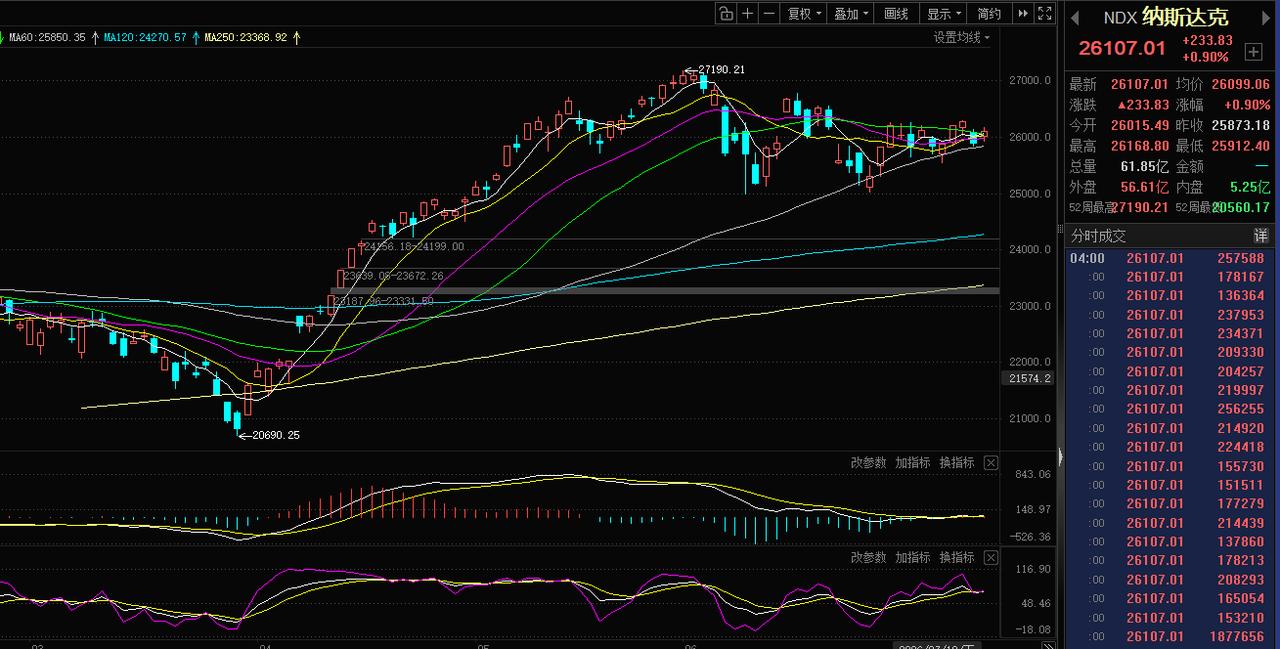Enter fullscreen chart mode icon

click(x=1045, y=13)
